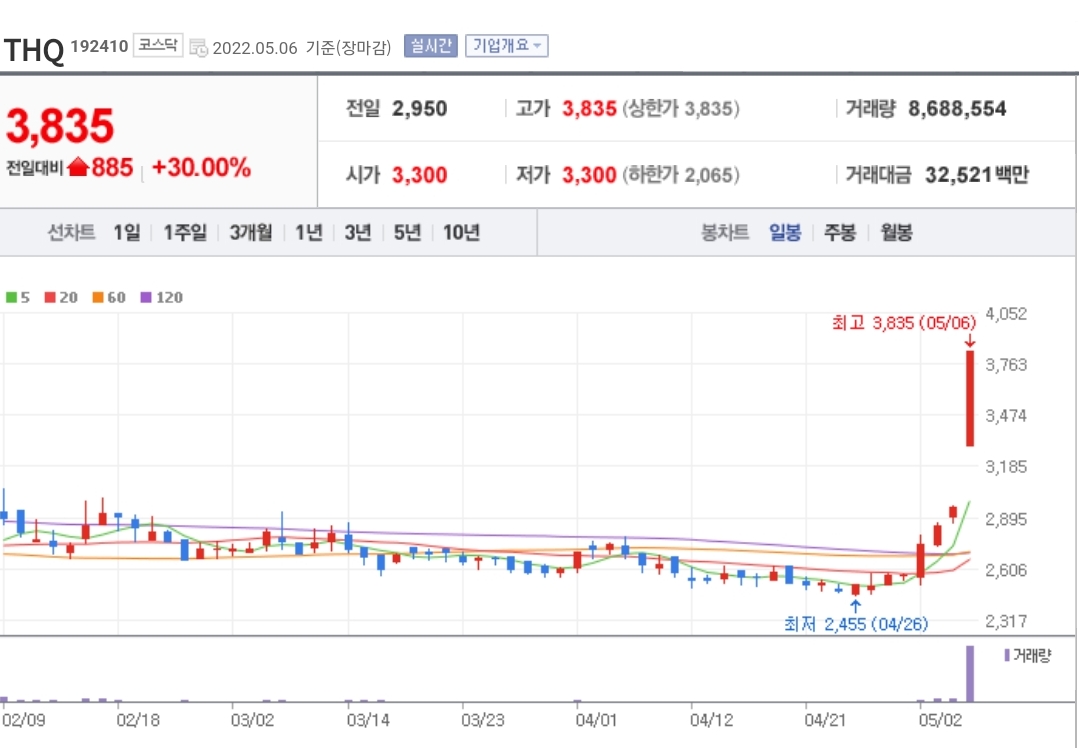Click the tall red 05/06 candlestick
The height and width of the screenshot is (748, 1079).
coord(970,398)
